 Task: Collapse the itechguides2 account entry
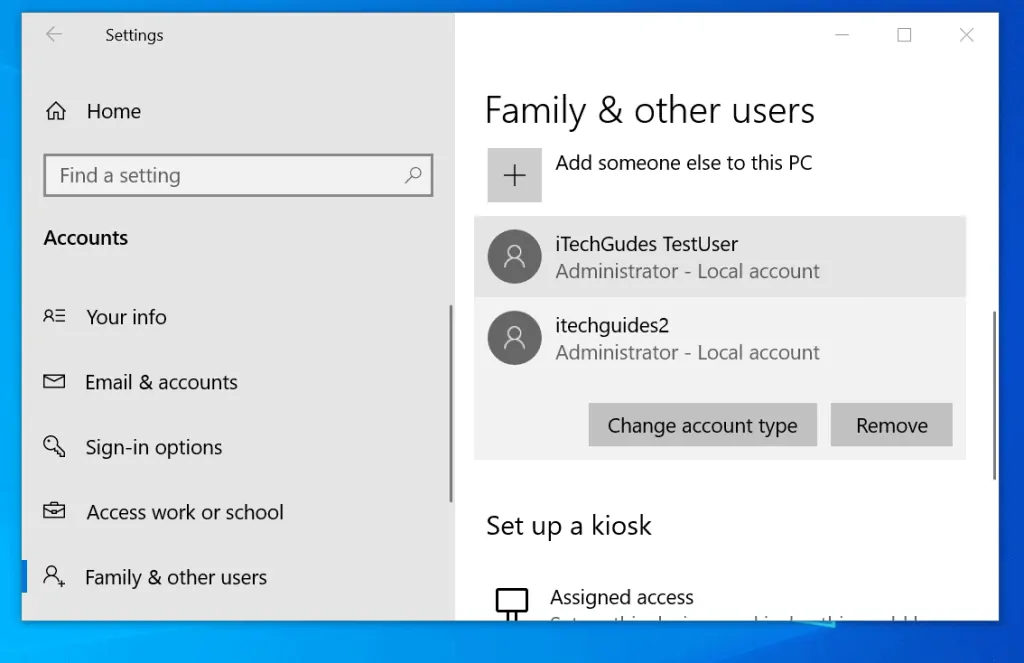(720, 338)
